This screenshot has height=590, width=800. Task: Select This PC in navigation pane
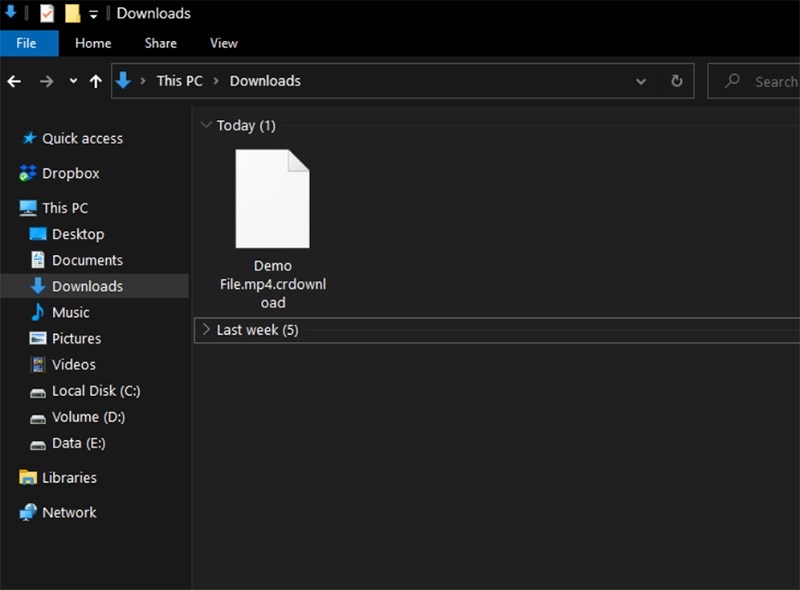[x=65, y=208]
